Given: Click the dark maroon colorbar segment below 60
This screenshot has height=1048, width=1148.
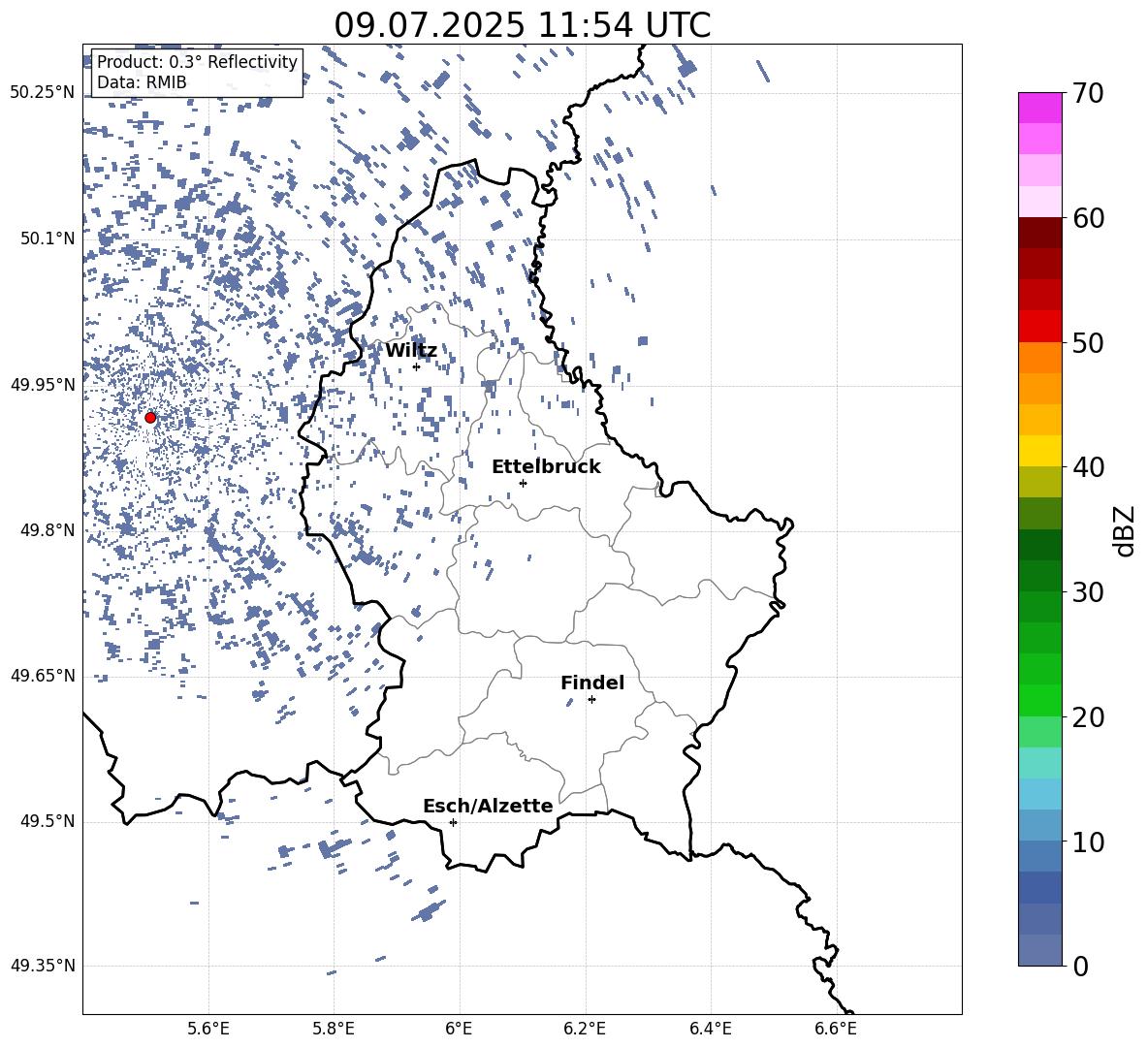Looking at the screenshot, I should (x=1039, y=233).
